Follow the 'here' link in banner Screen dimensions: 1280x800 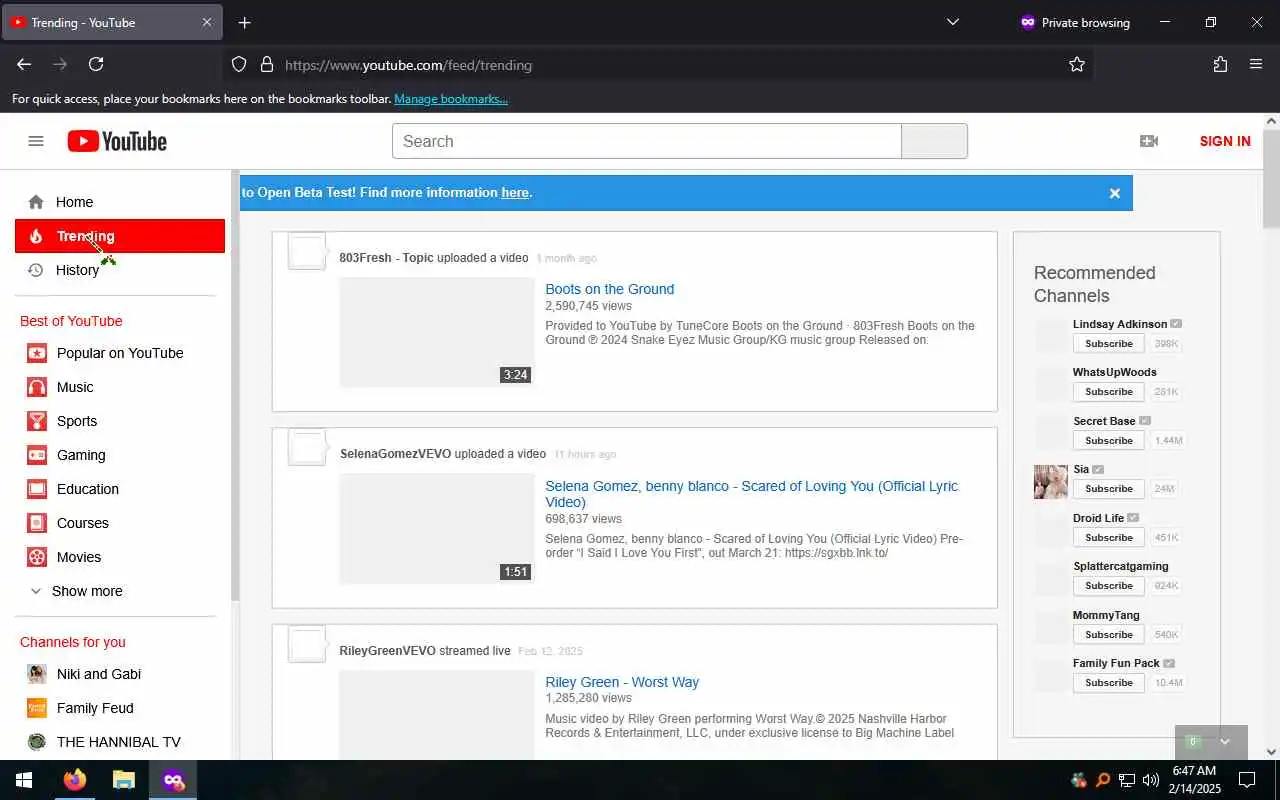tap(515, 192)
